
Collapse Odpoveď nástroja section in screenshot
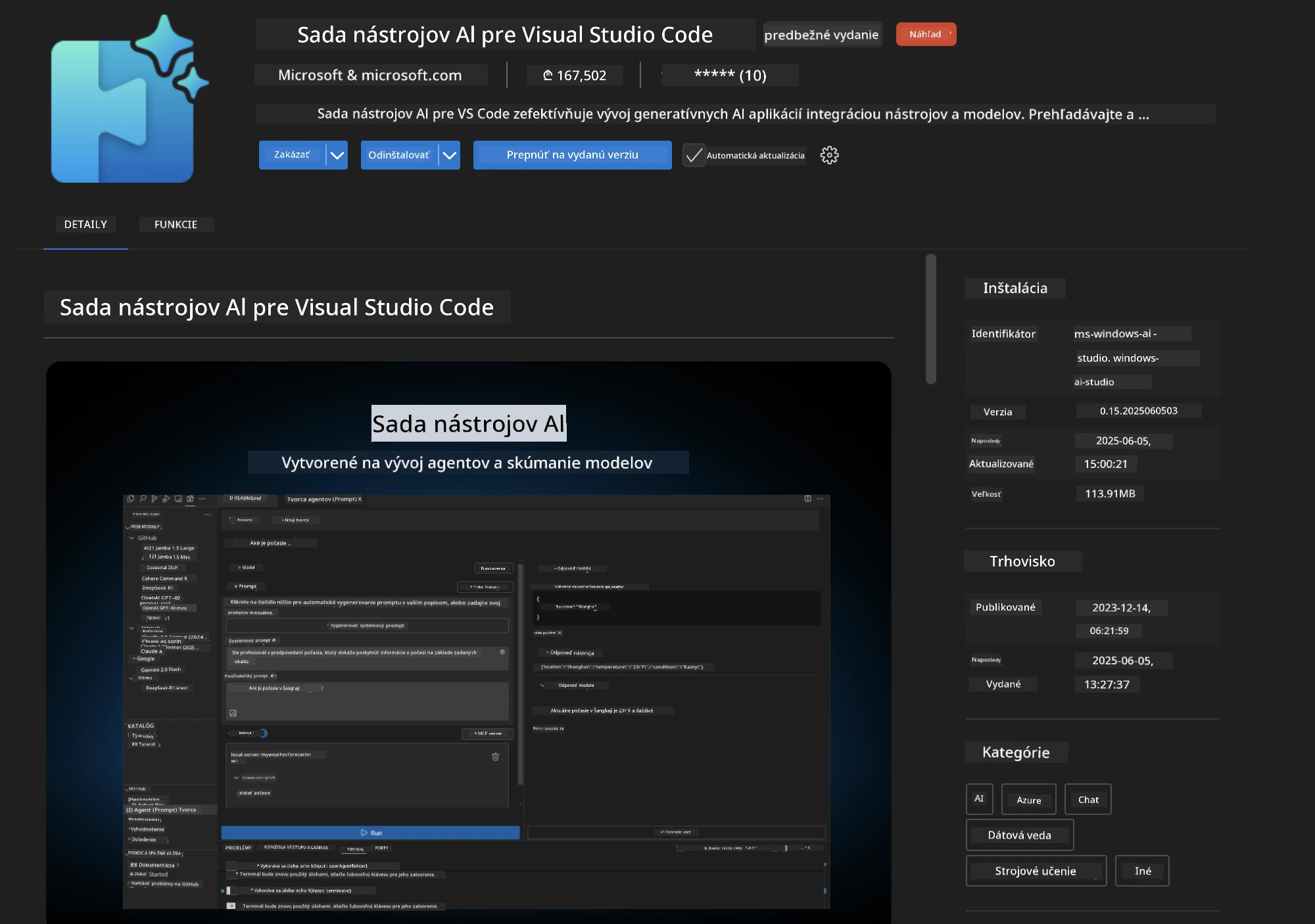(571, 653)
